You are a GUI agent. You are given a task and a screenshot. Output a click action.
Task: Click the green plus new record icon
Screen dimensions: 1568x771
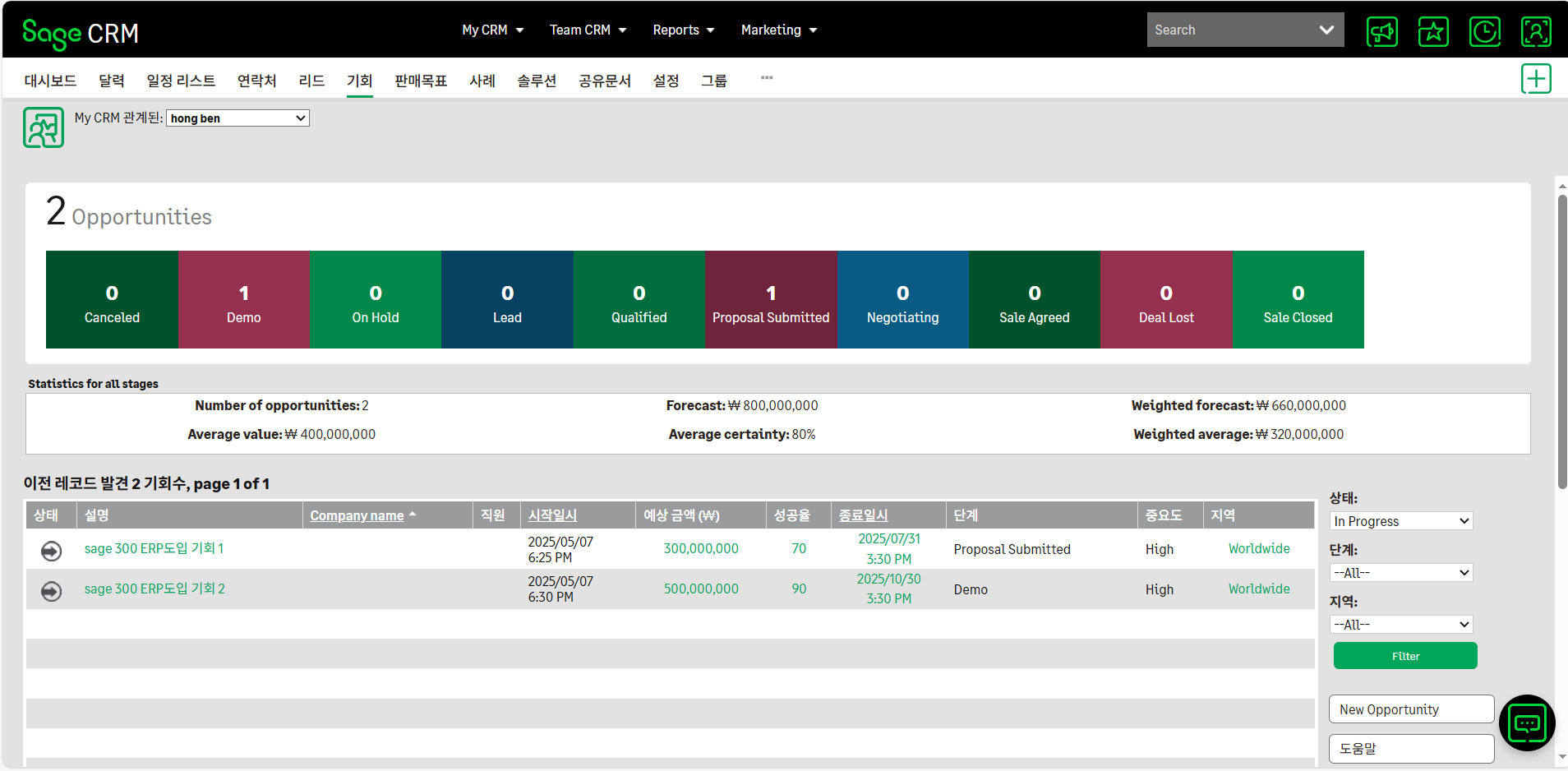click(x=1535, y=79)
